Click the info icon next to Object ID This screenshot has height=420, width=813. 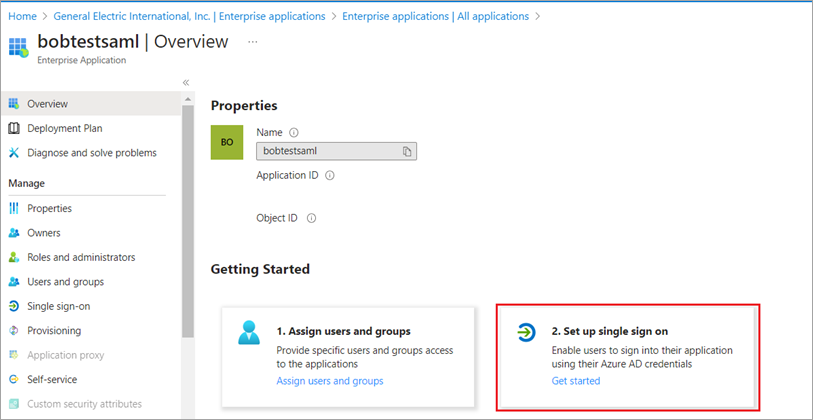click(311, 218)
